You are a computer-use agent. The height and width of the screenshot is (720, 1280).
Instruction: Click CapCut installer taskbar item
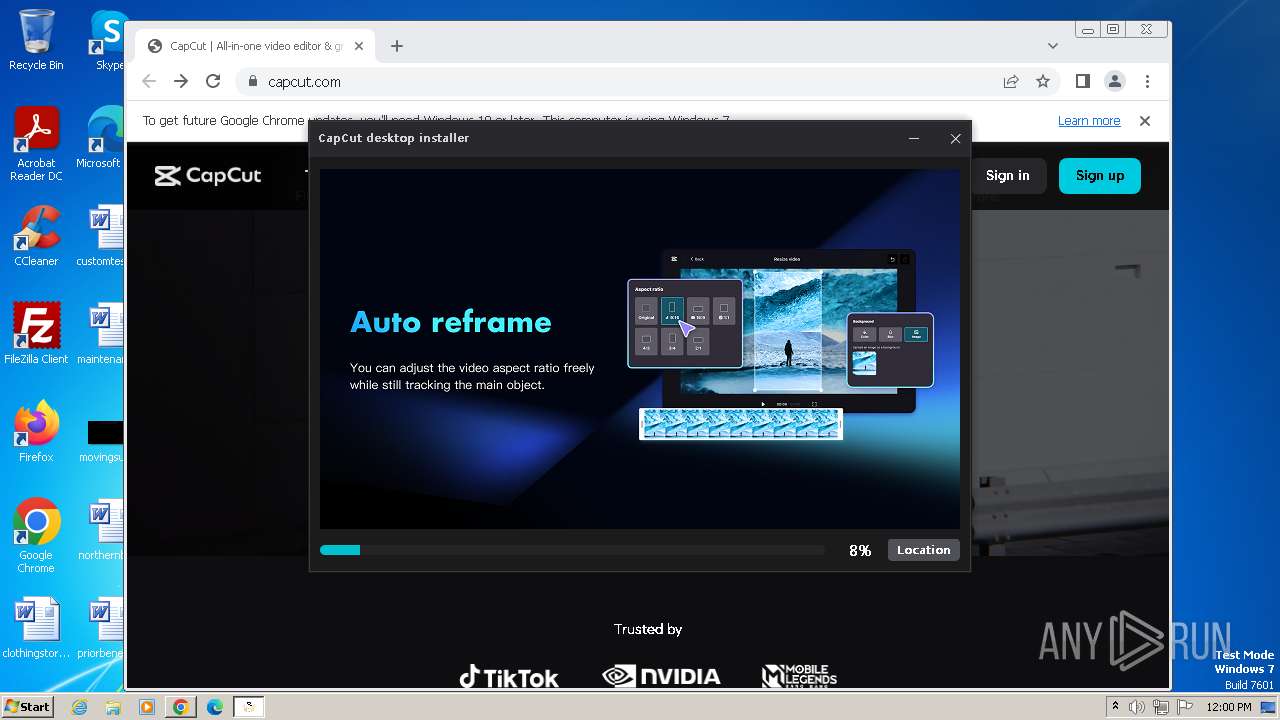(249, 707)
